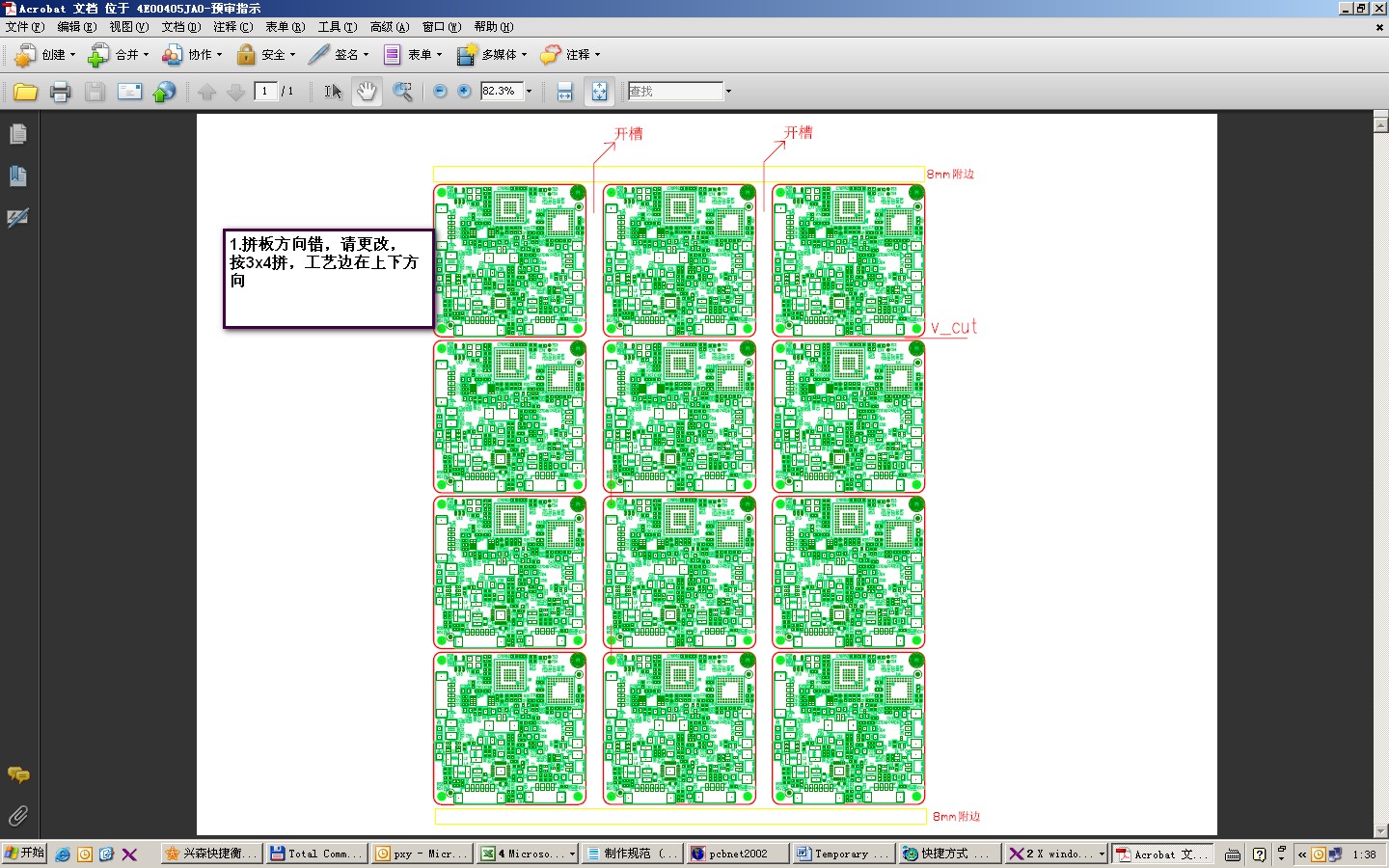
Task: Click the right 开槽 annotation label
Action: click(x=799, y=132)
